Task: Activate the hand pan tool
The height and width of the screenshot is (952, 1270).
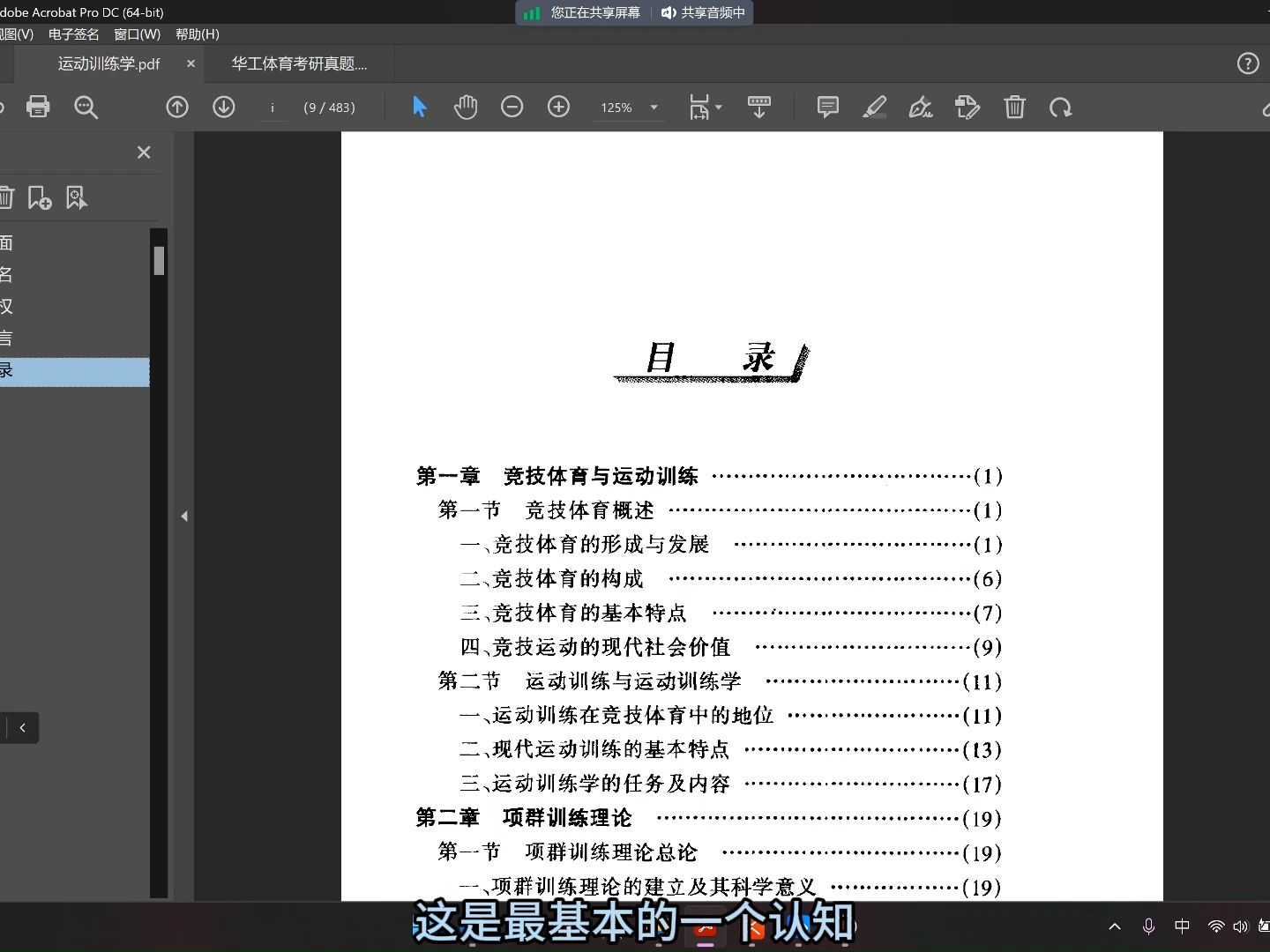Action: [466, 108]
